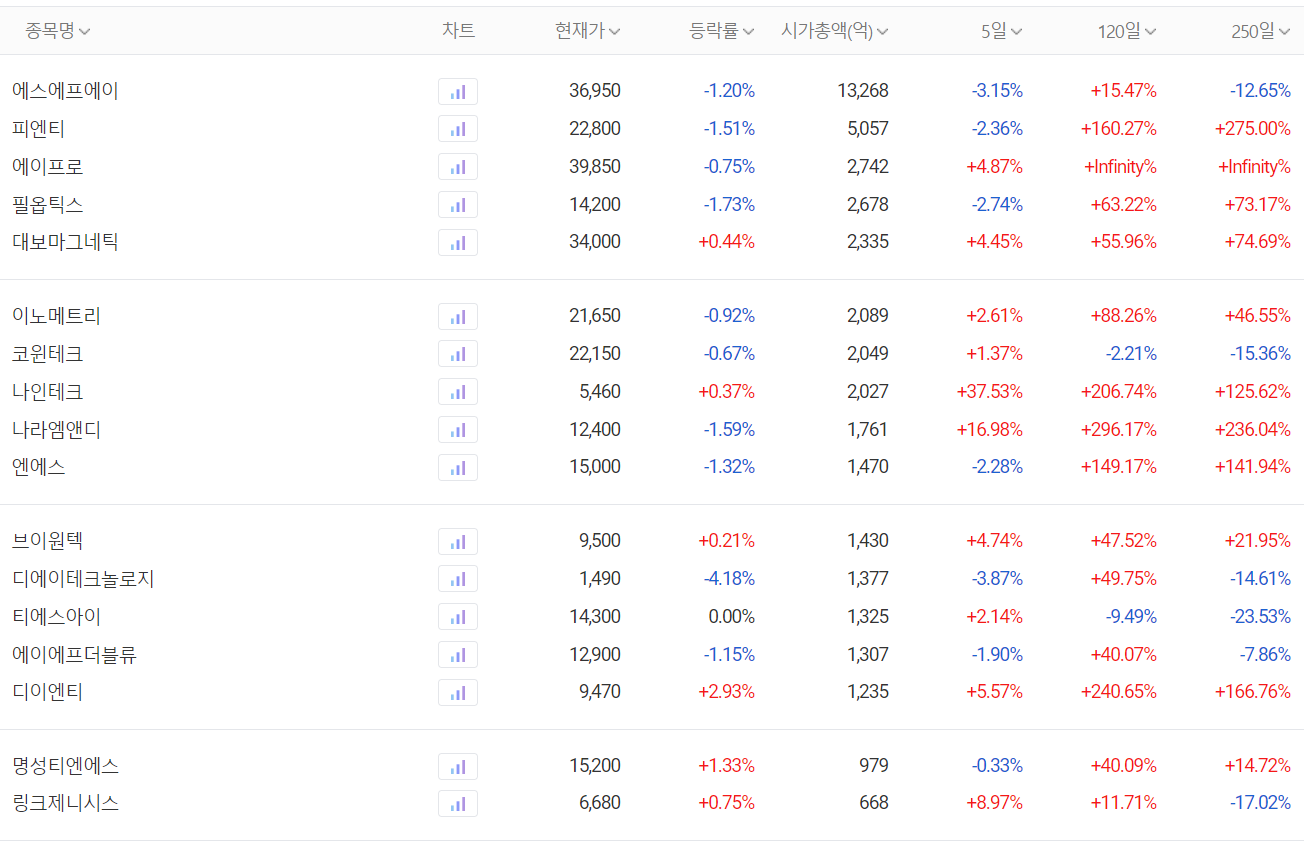Image resolution: width=1304 pixels, height=848 pixels.
Task: Sort by 종목명 column header
Action: tap(58, 31)
